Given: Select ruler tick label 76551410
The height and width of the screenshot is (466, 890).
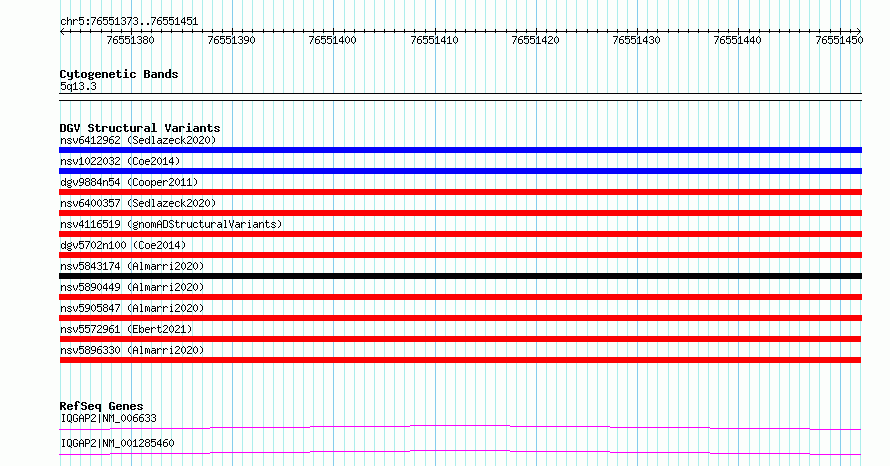Looking at the screenshot, I should tap(434, 40).
